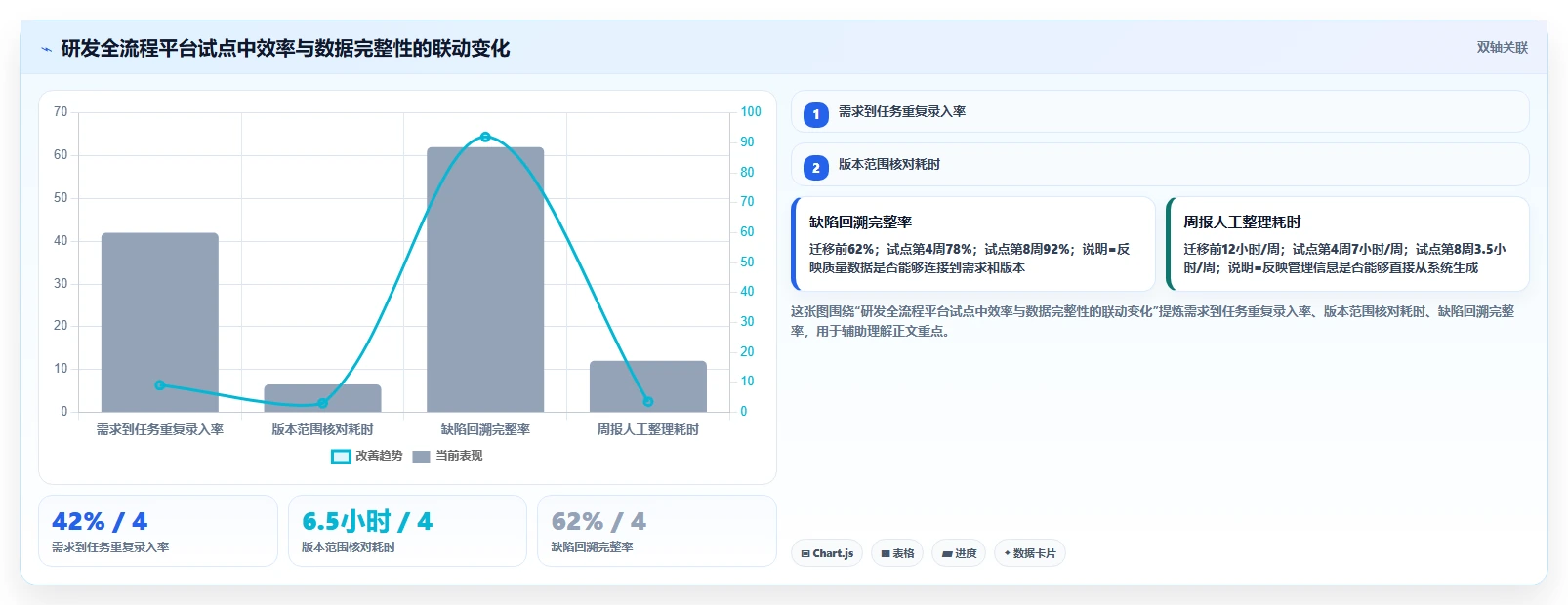Open the 缺陷回溯完整率 detail card
The width and height of the screenshot is (1568, 605).
coord(973,244)
